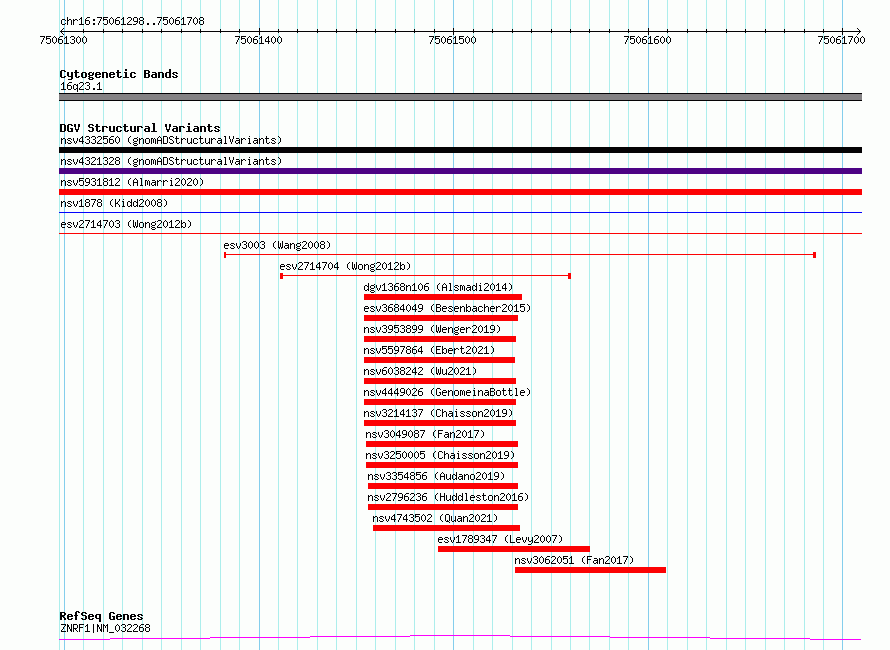Click the red nsv6038242 Wu2021 bar
The height and width of the screenshot is (650, 890).
440,381
